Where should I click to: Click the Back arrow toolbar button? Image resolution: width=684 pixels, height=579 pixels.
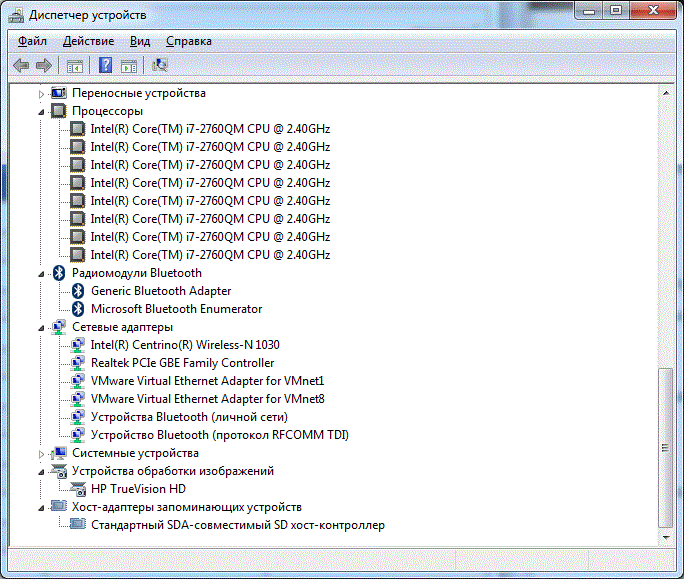click(x=21, y=66)
